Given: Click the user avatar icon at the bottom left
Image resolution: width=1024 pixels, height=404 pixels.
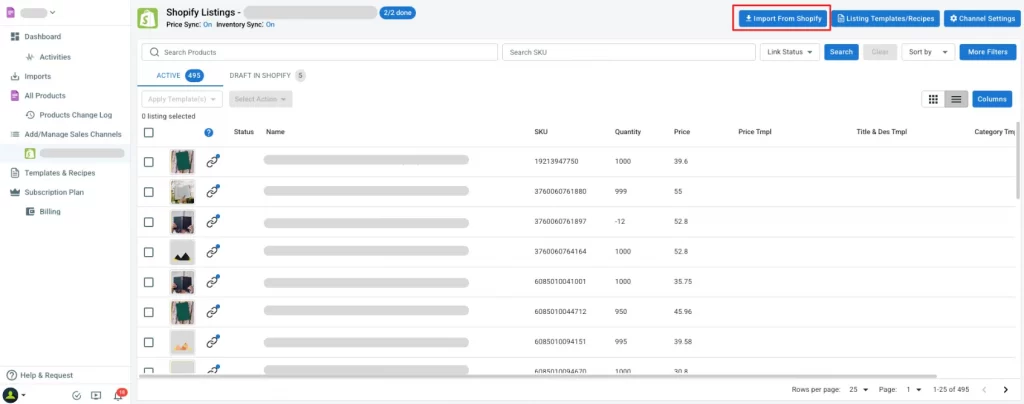Looking at the screenshot, I should [x=10, y=395].
